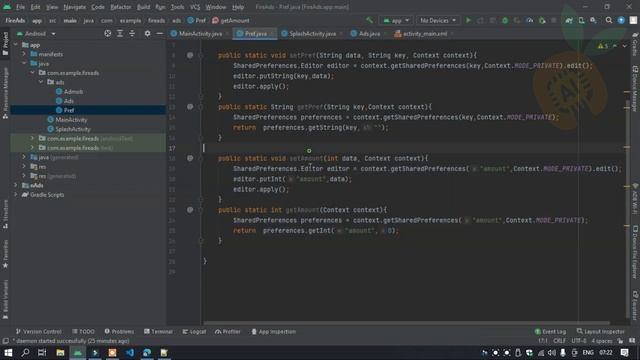This screenshot has height=360, width=640.
Task: Click the gutter icon beside getAmount method
Action: [190, 209]
